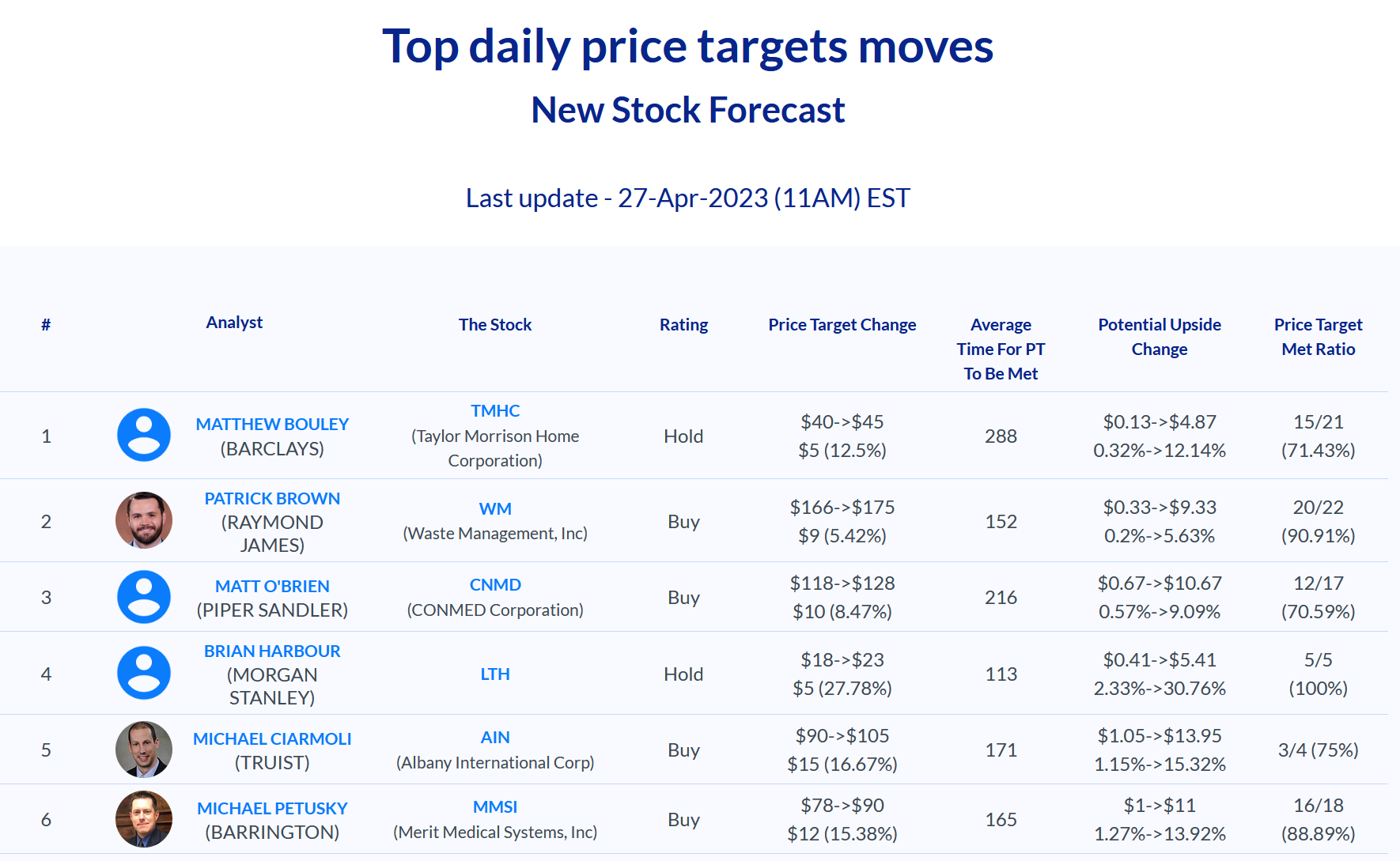The image size is (1400, 861).
Task: Click the Potential Upside Change column header
Action: click(x=1159, y=336)
